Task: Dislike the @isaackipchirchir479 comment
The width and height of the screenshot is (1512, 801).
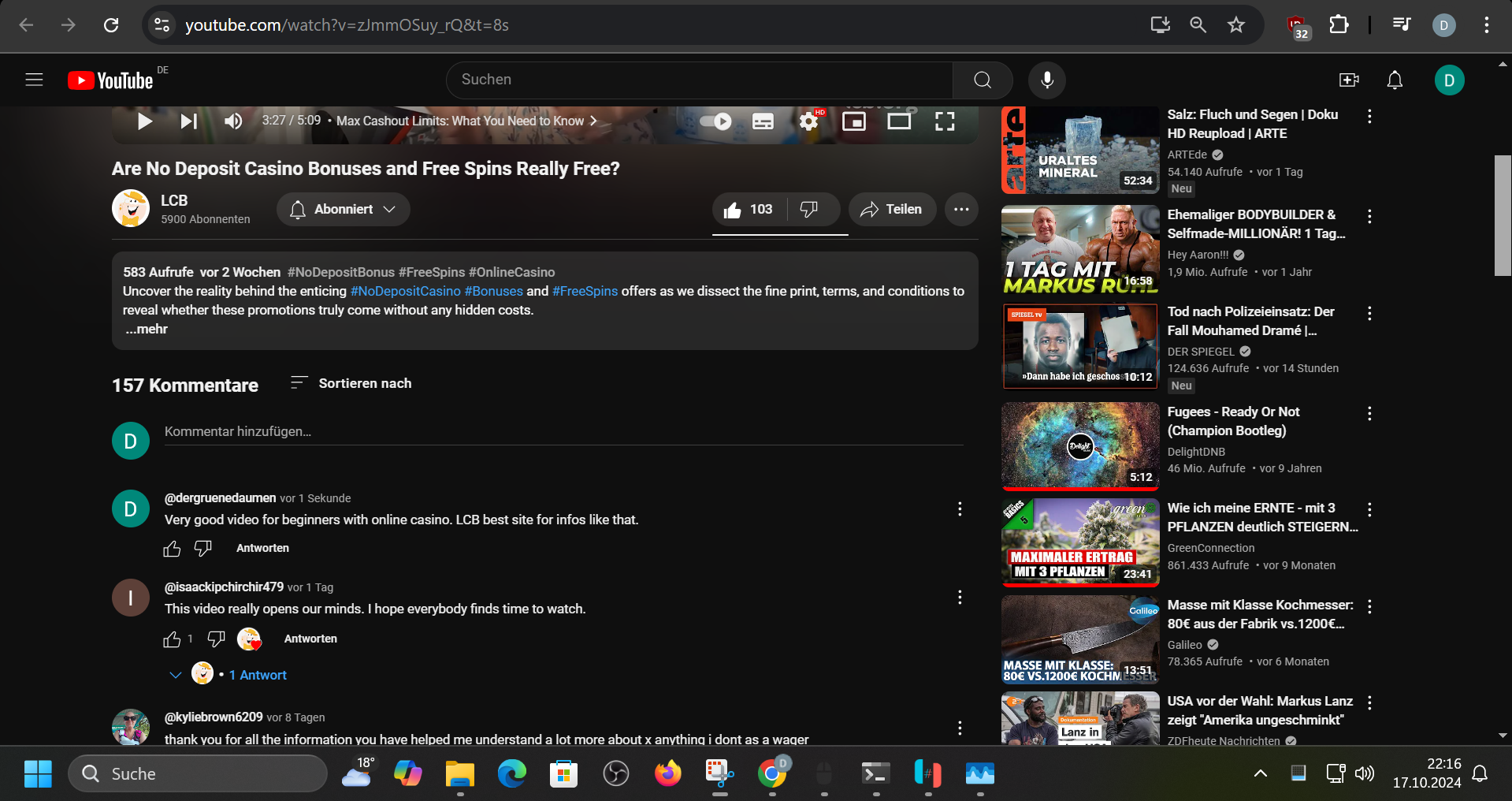Action: coord(216,639)
